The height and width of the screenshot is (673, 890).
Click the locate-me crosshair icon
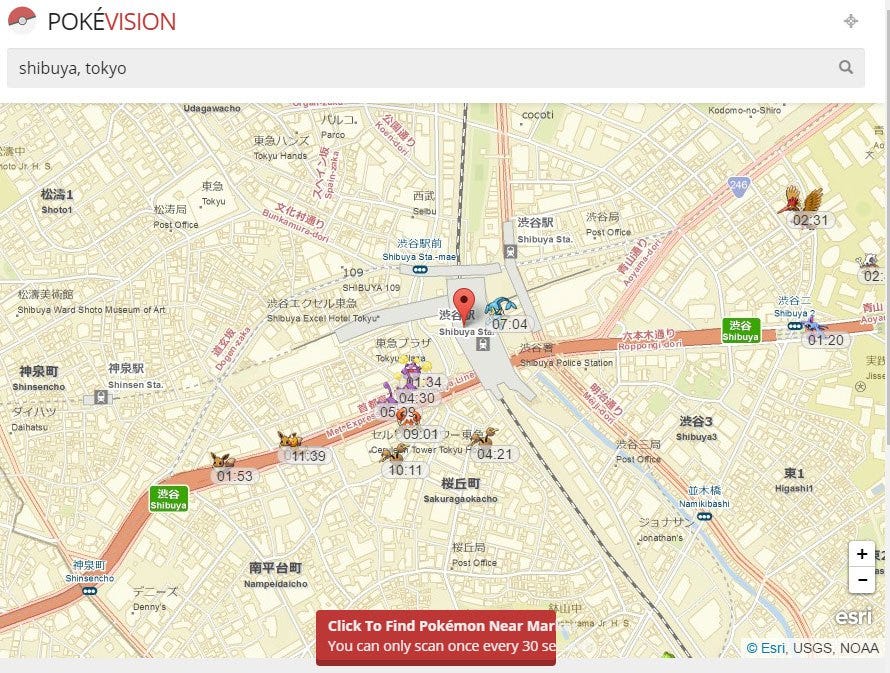point(850,21)
